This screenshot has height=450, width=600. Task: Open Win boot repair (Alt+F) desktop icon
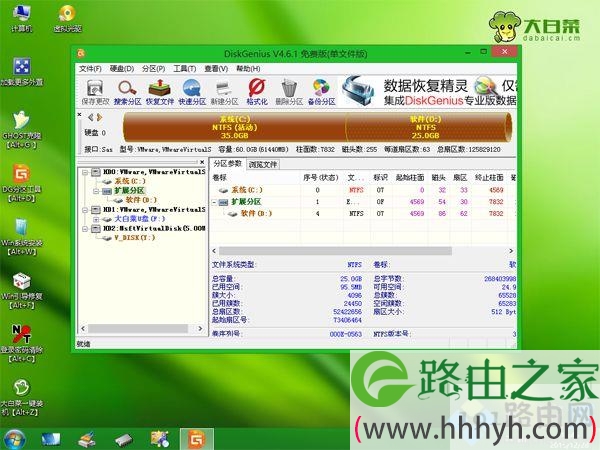pyautogui.click(x=21, y=291)
